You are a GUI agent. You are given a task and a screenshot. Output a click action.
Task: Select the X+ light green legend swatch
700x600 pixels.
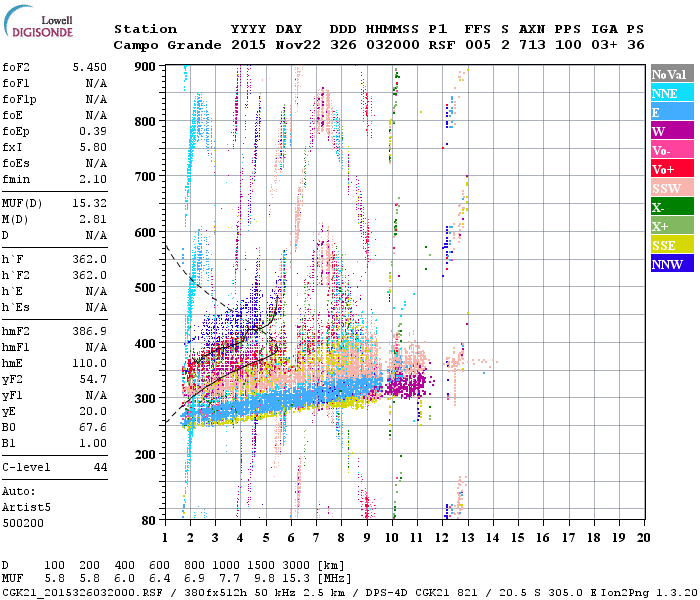coord(672,226)
